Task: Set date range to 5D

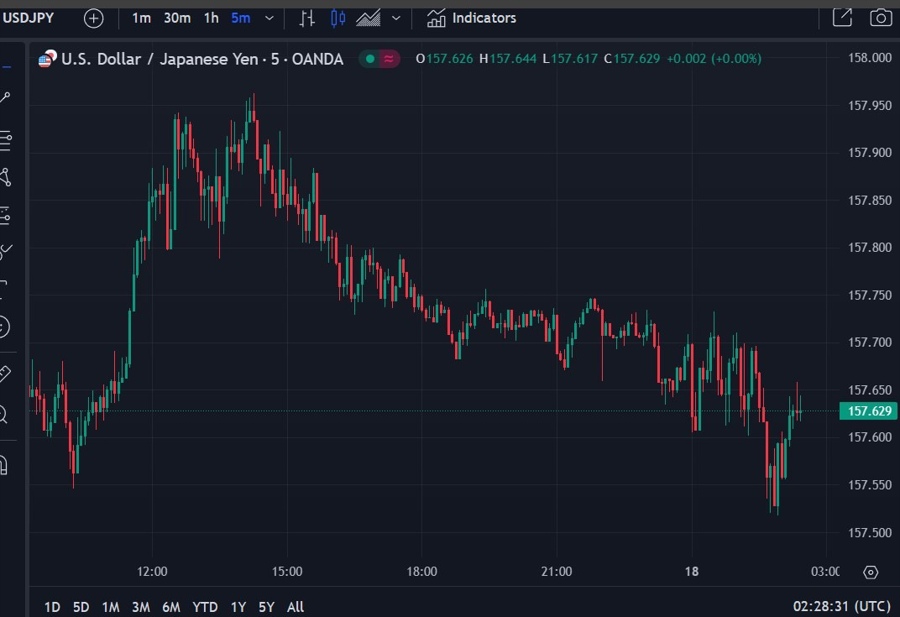Action: point(81,607)
